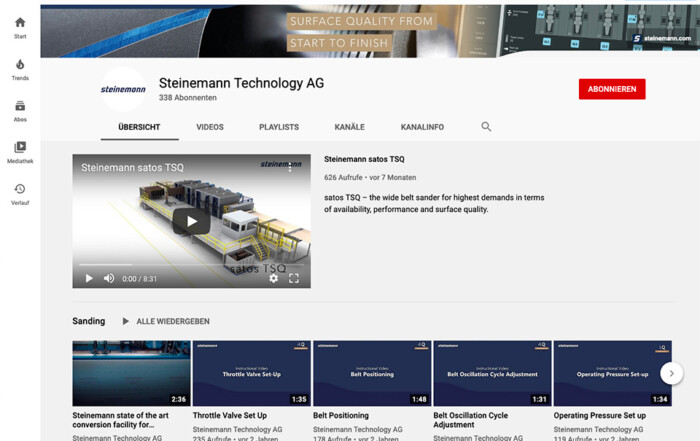Show next videos with carousel arrow
This screenshot has height=441, width=700.
pos(671,373)
